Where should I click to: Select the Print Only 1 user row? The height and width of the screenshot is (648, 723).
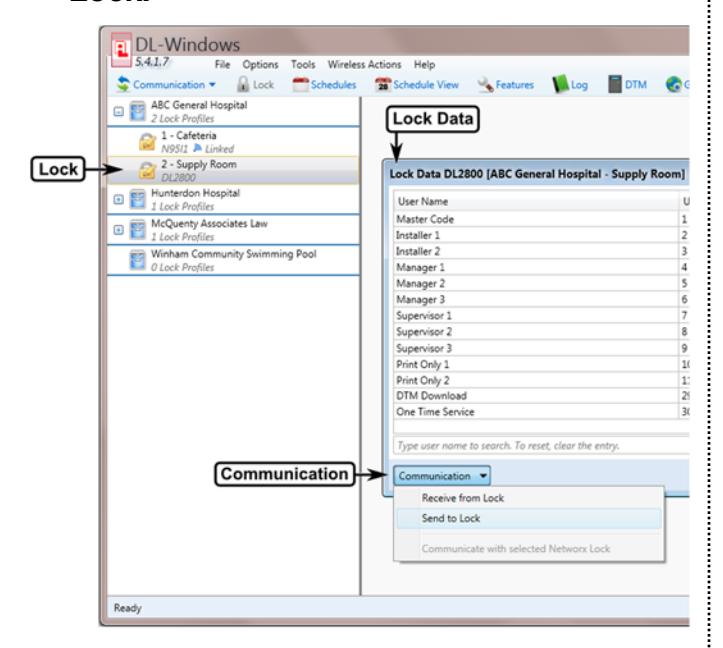tap(541, 364)
